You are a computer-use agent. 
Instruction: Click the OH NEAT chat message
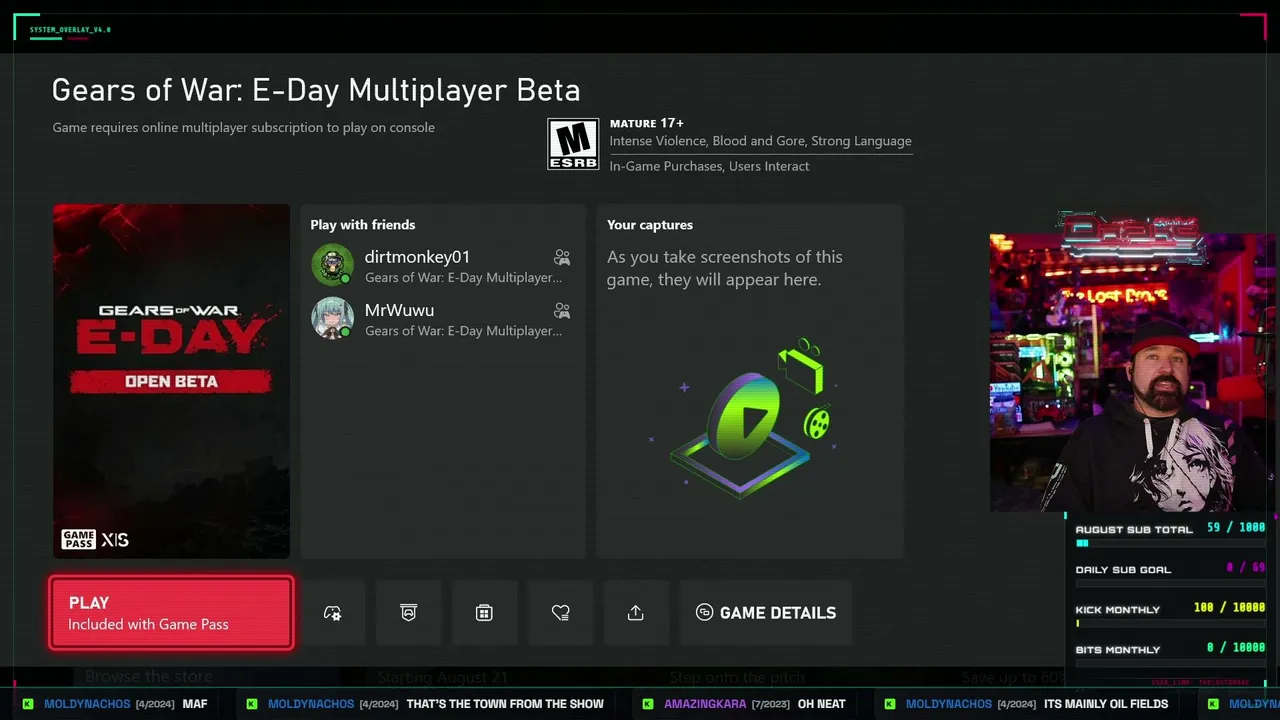pyautogui.click(x=821, y=704)
